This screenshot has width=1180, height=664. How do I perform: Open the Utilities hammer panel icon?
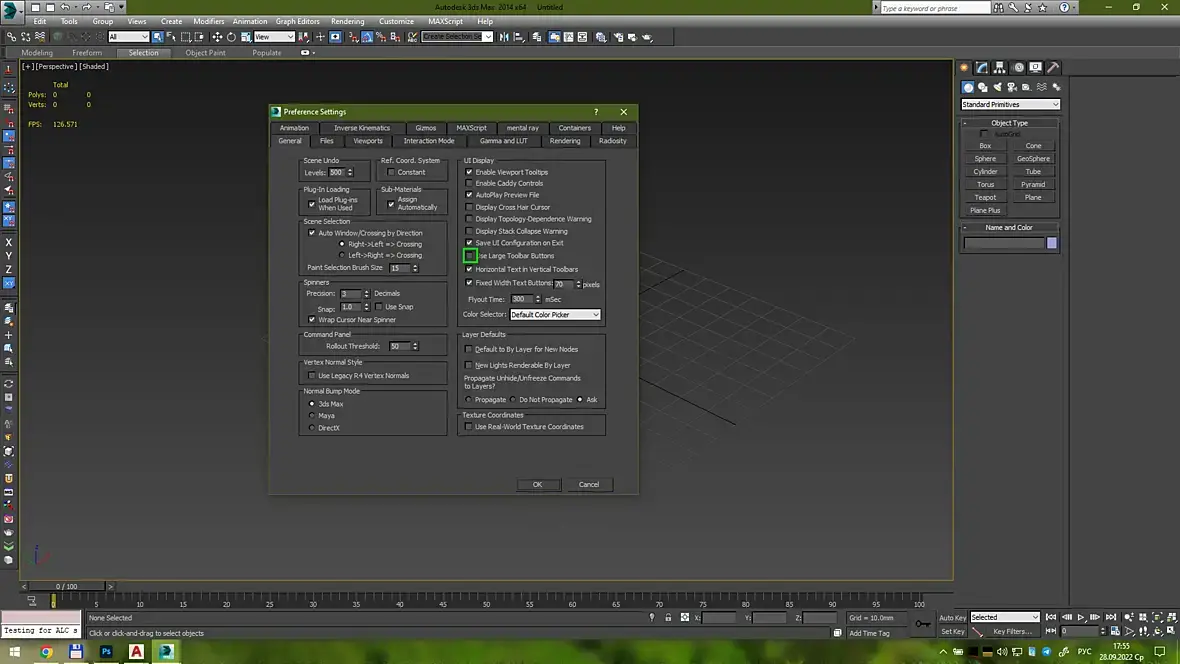(1054, 68)
